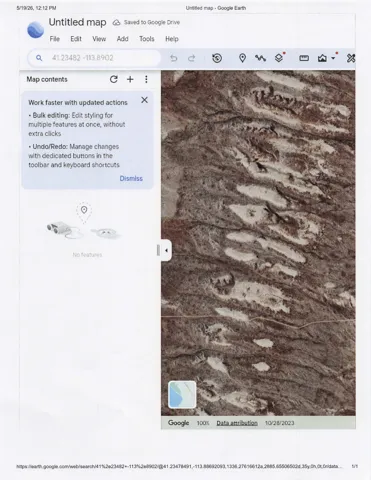The width and height of the screenshot is (371, 480).
Task: Click the Google Earth logo icon
Action: coord(35,30)
